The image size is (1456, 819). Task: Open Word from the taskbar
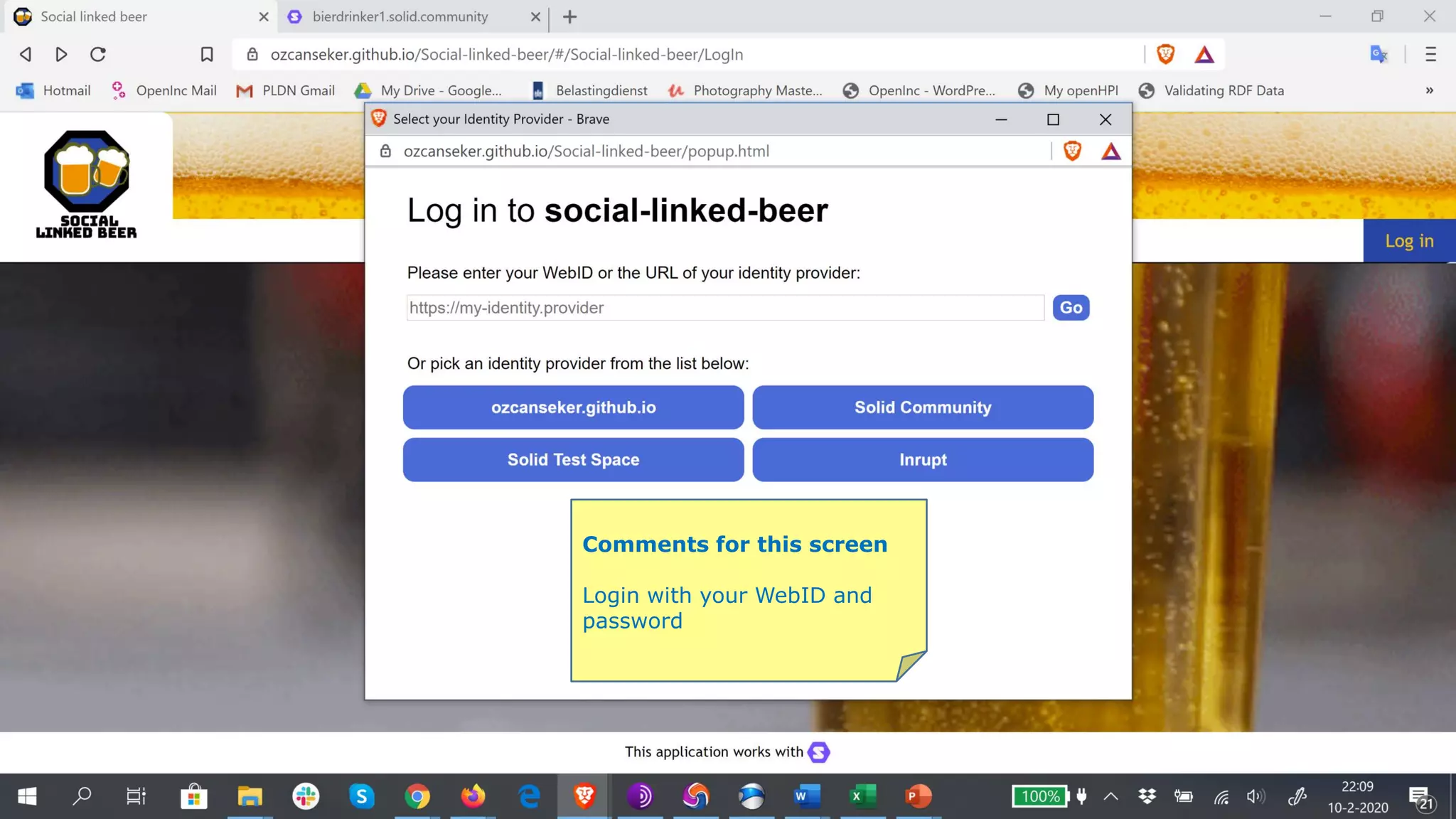[x=807, y=796]
